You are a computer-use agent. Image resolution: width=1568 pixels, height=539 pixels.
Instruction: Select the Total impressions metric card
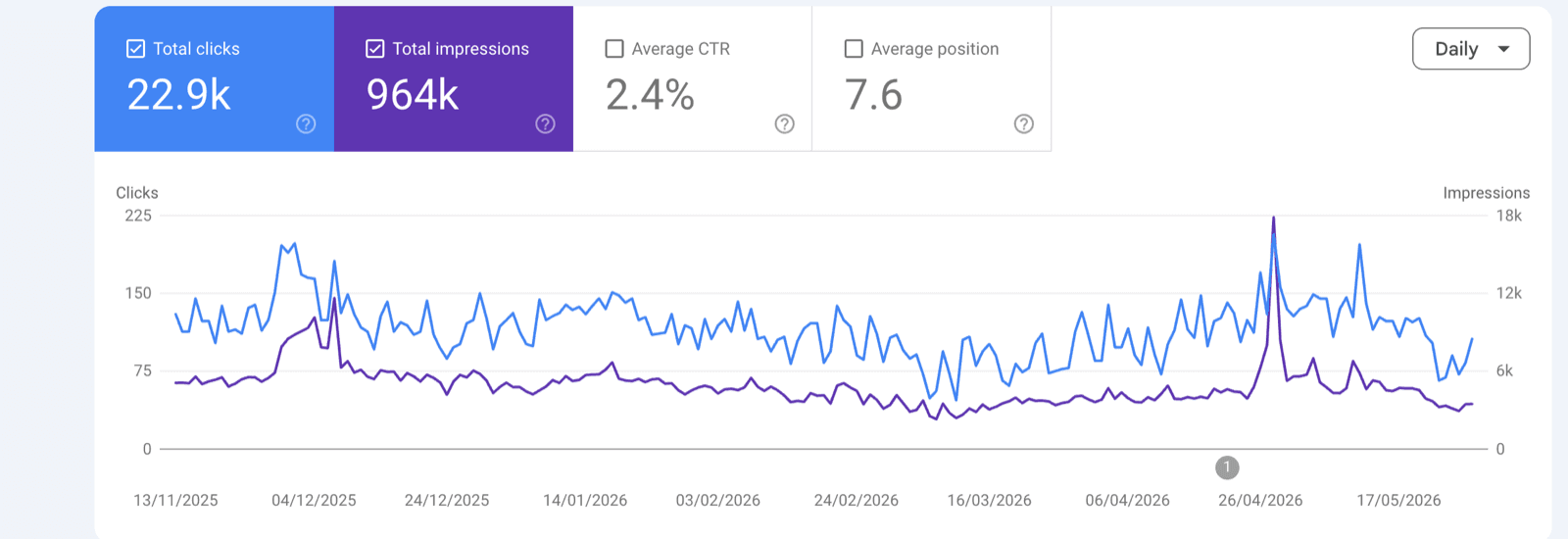coord(454,78)
